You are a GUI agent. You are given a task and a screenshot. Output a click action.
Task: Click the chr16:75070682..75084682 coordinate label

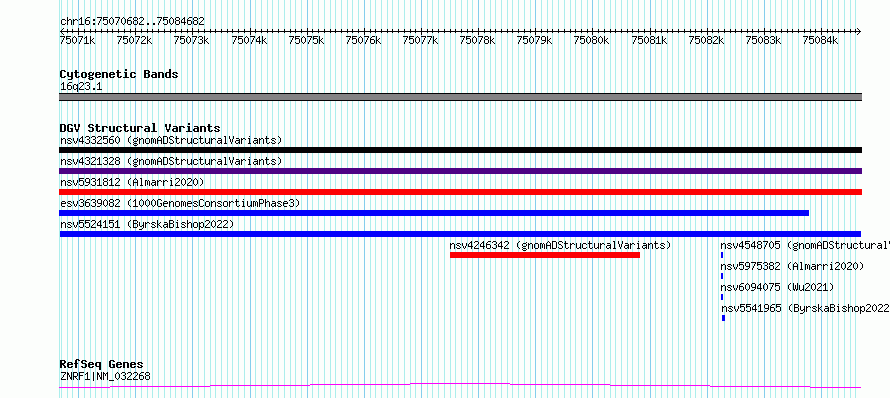(x=132, y=22)
